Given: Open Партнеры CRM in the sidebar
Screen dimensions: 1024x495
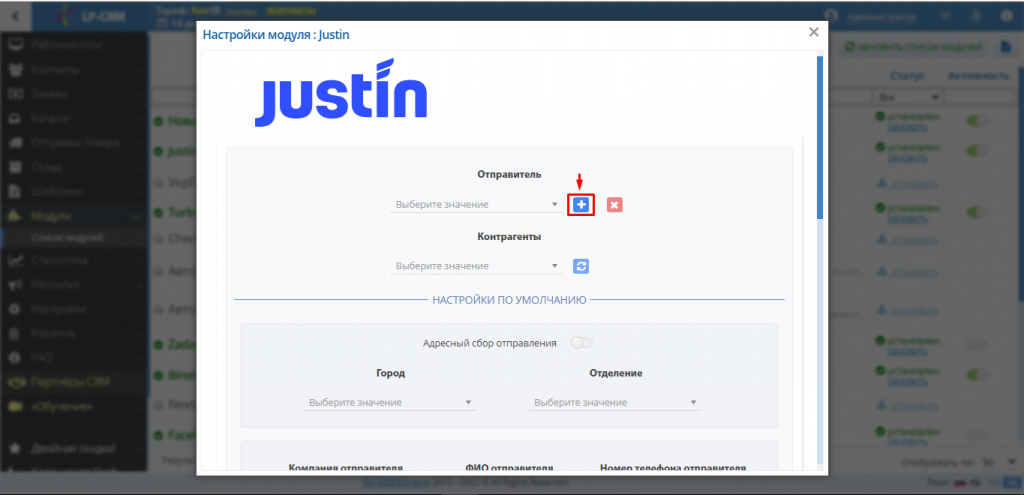Looking at the screenshot, I should click(x=74, y=381).
